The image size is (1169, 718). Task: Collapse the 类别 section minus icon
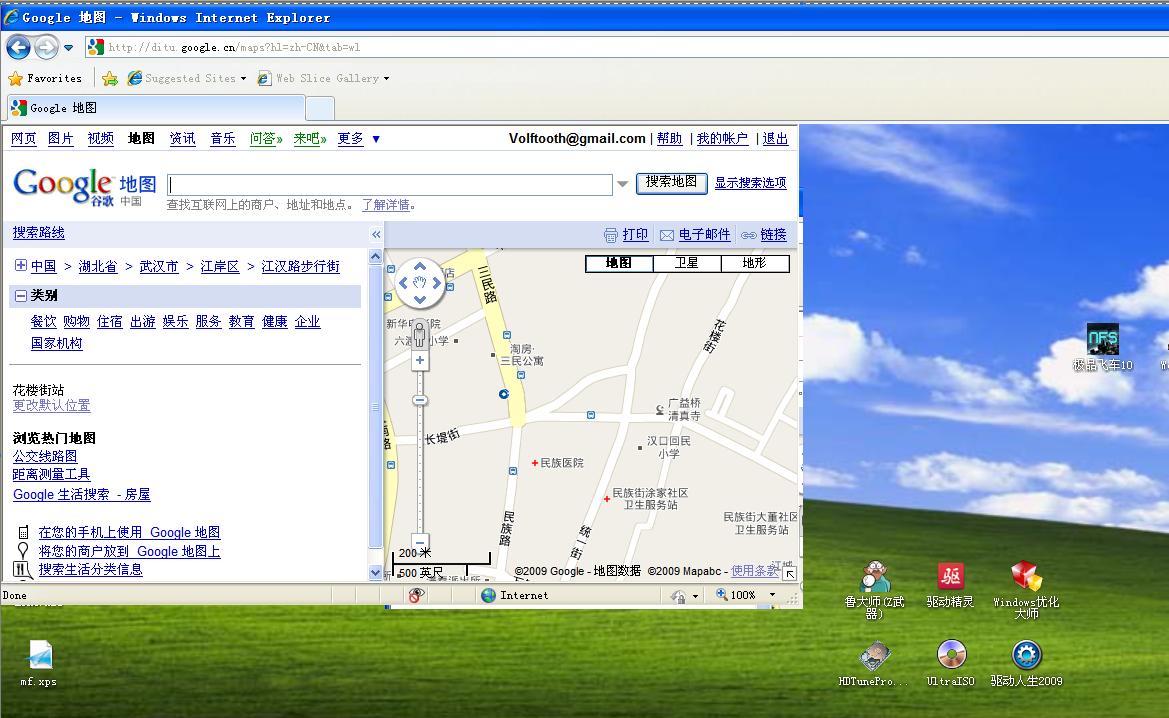pyautogui.click(x=21, y=296)
